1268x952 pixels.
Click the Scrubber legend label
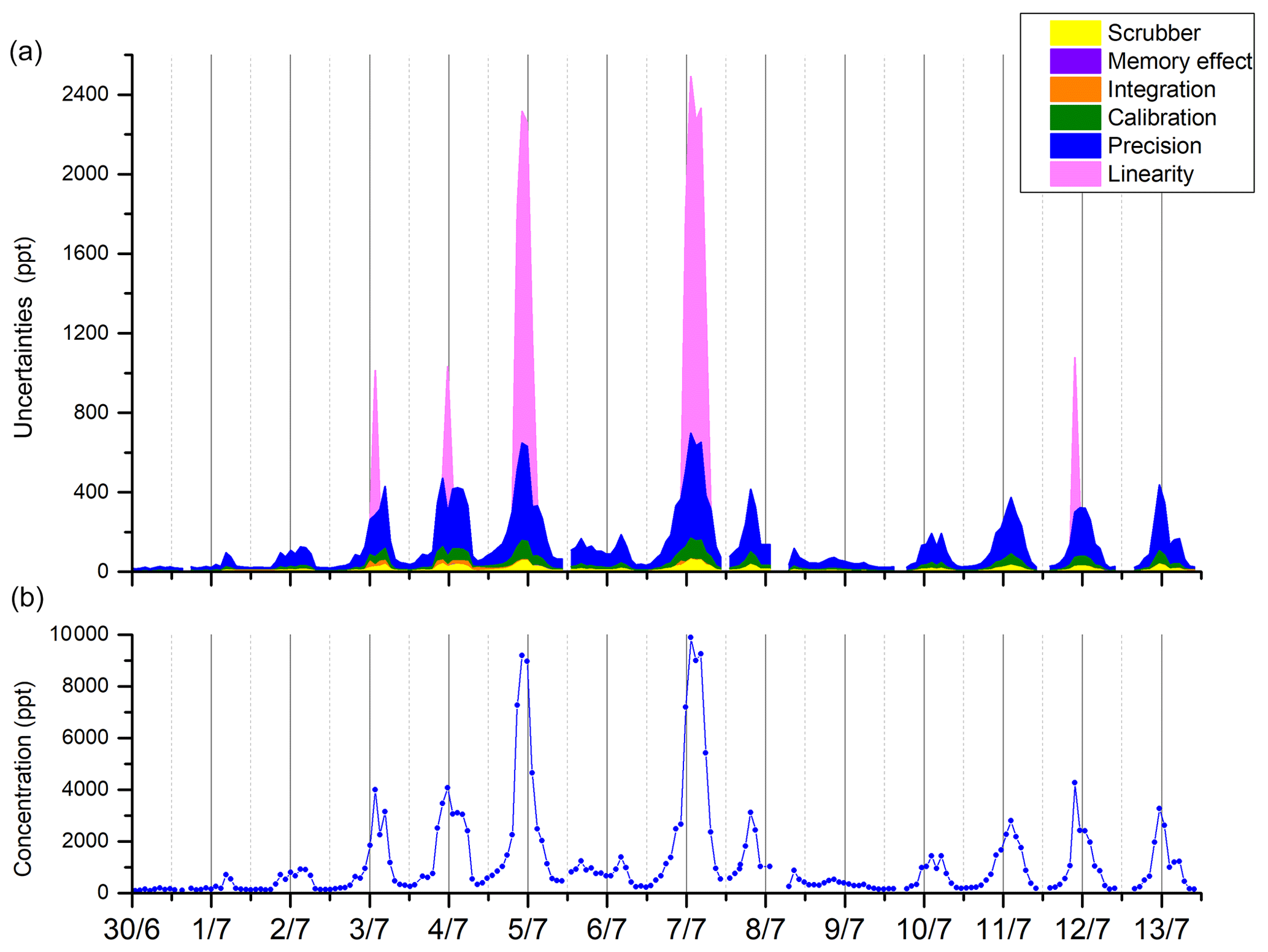click(x=1153, y=33)
